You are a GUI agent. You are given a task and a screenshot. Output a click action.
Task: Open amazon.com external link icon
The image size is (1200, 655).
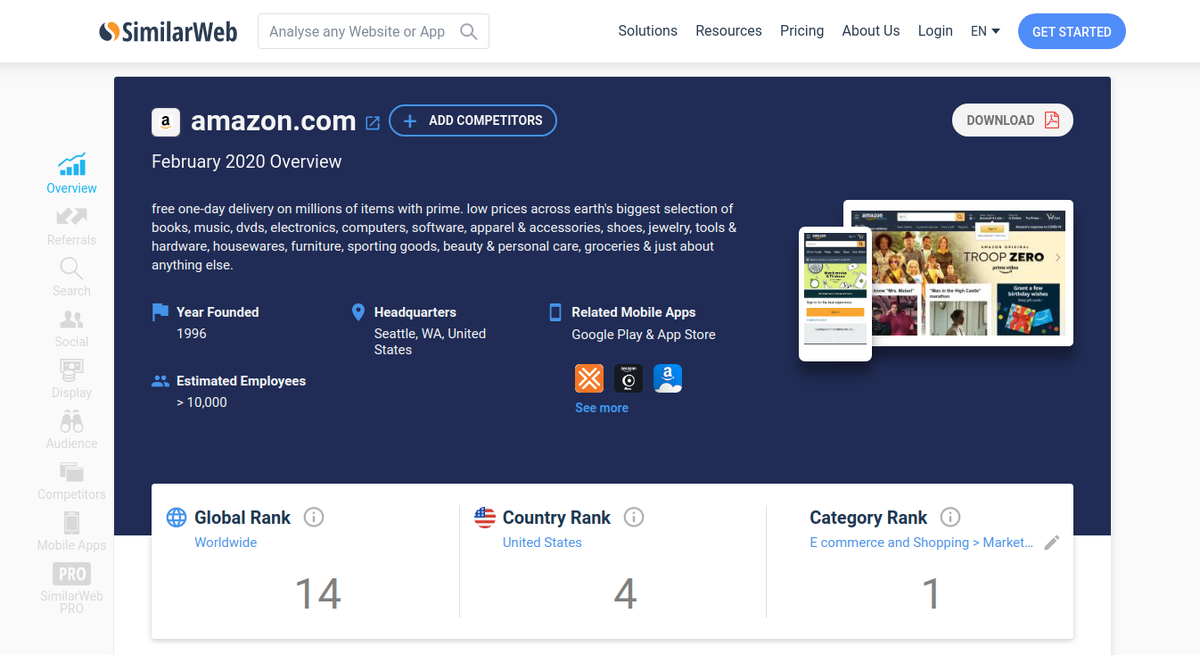(373, 123)
